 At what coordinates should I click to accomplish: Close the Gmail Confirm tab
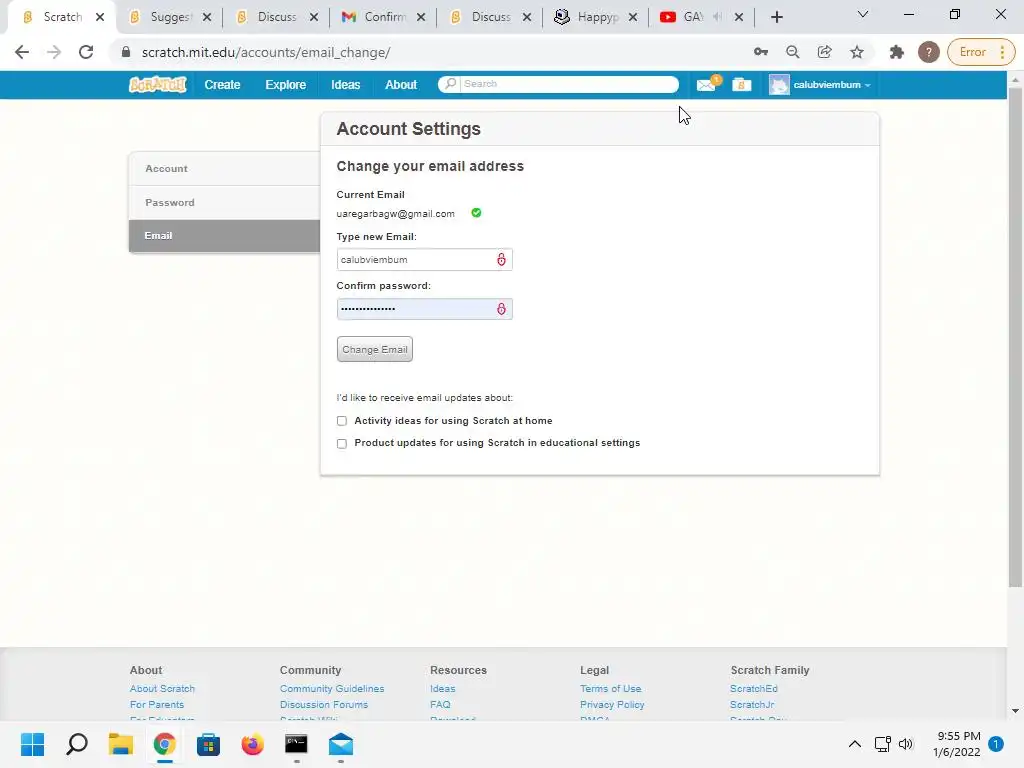click(x=421, y=17)
